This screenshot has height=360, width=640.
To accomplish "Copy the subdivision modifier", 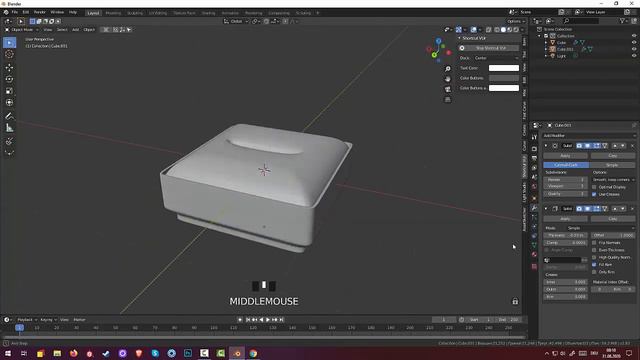I will [613, 156].
